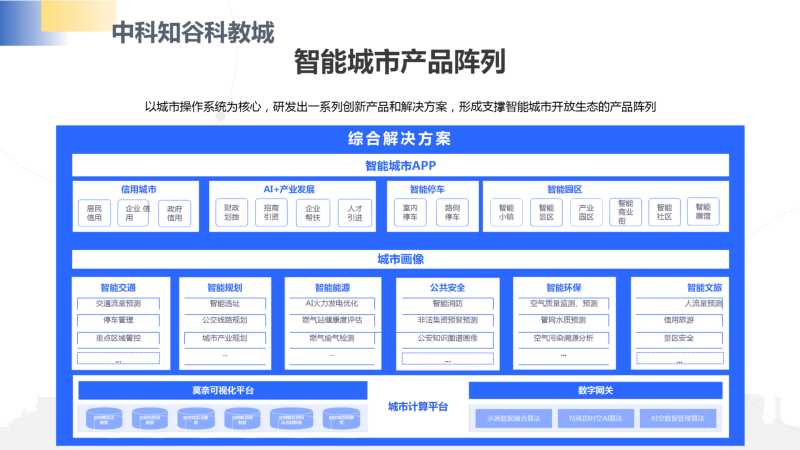Click the 智能园区 group title
800x450 pixels.
point(564,189)
